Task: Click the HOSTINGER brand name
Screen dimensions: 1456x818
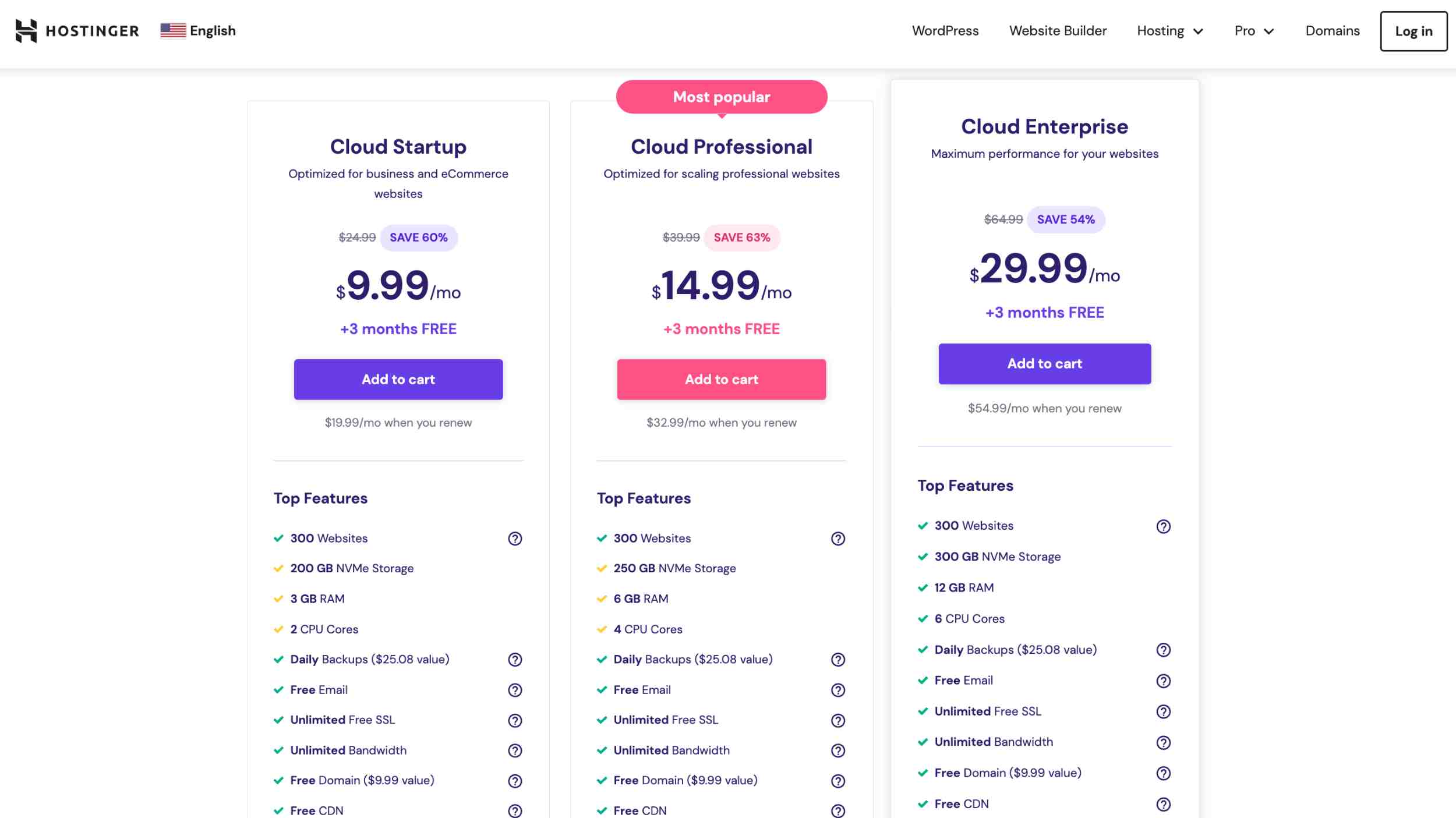Action: pos(93,31)
